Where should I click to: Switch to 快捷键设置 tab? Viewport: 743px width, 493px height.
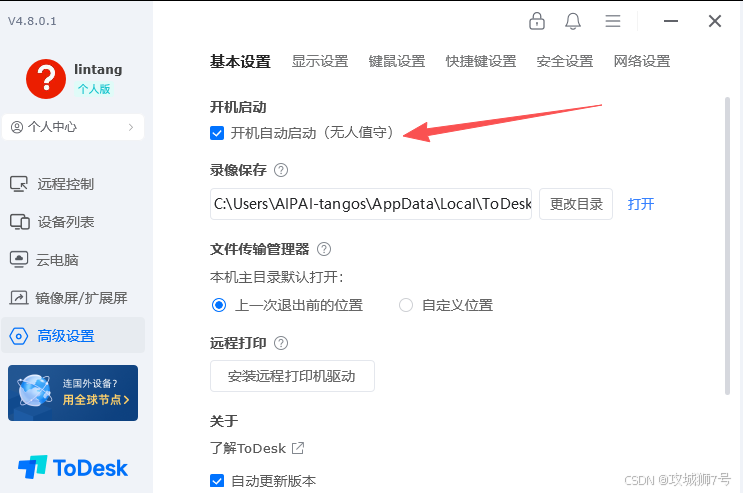tap(481, 61)
